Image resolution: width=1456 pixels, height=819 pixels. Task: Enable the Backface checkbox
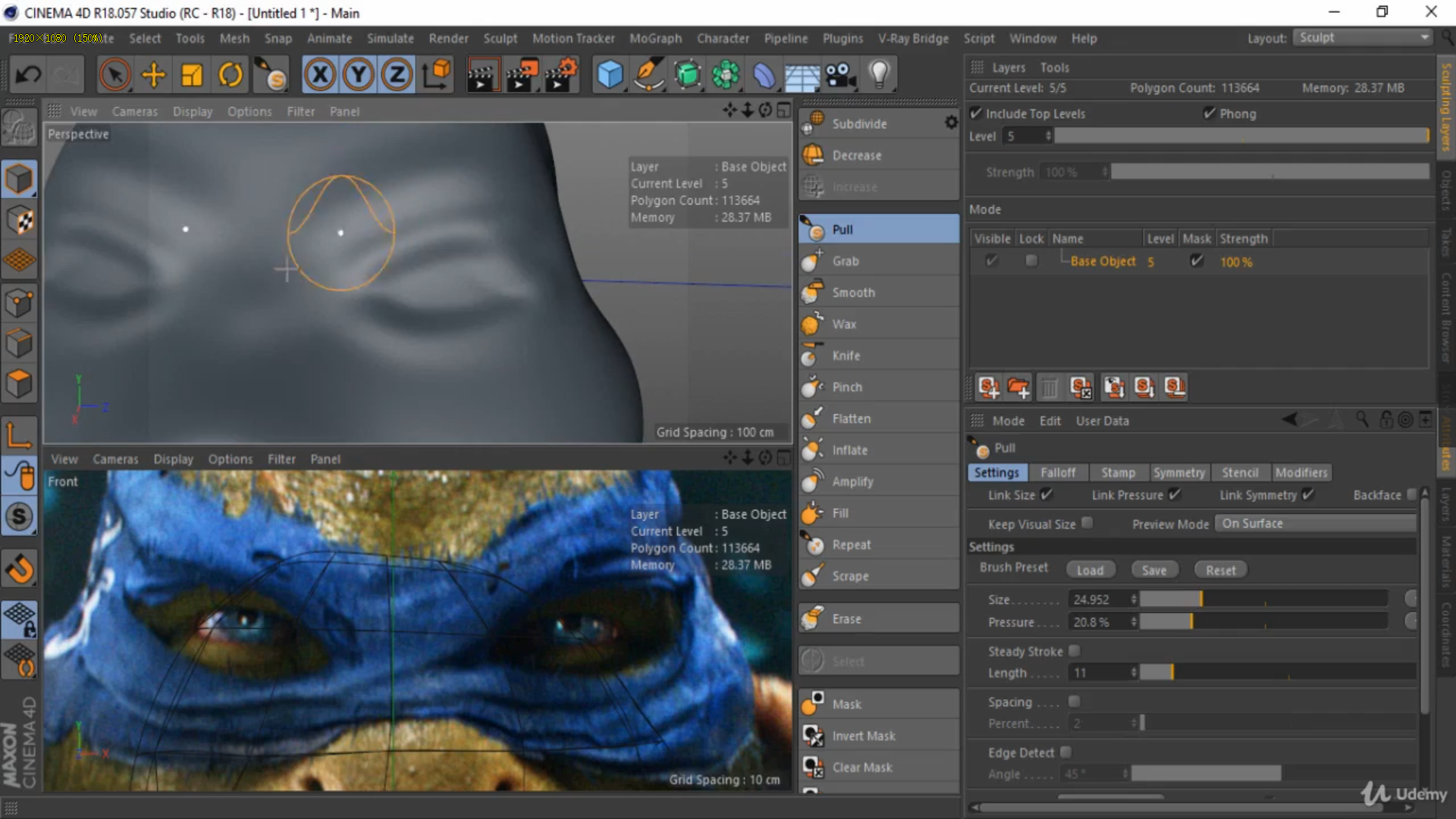(1412, 494)
